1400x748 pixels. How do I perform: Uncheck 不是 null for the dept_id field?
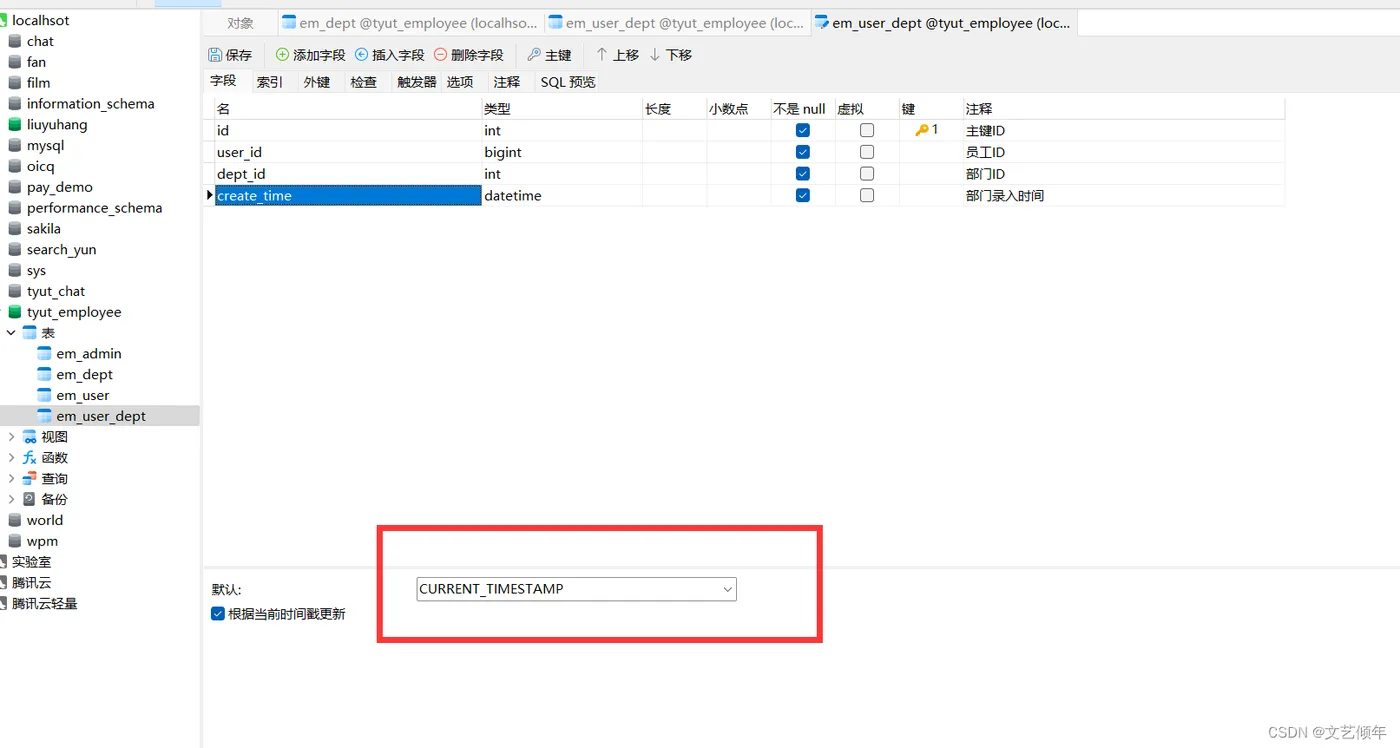pyautogui.click(x=803, y=174)
